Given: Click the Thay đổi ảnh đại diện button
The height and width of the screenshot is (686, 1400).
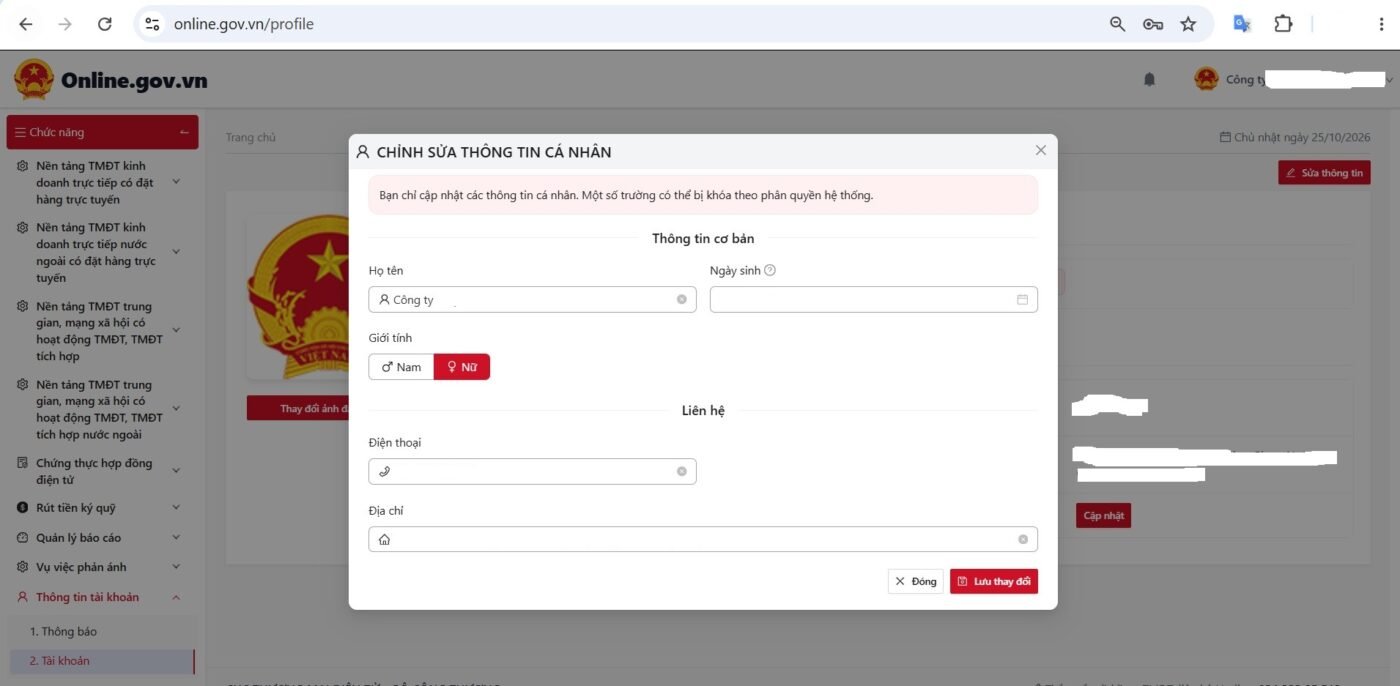Looking at the screenshot, I should tap(298, 408).
